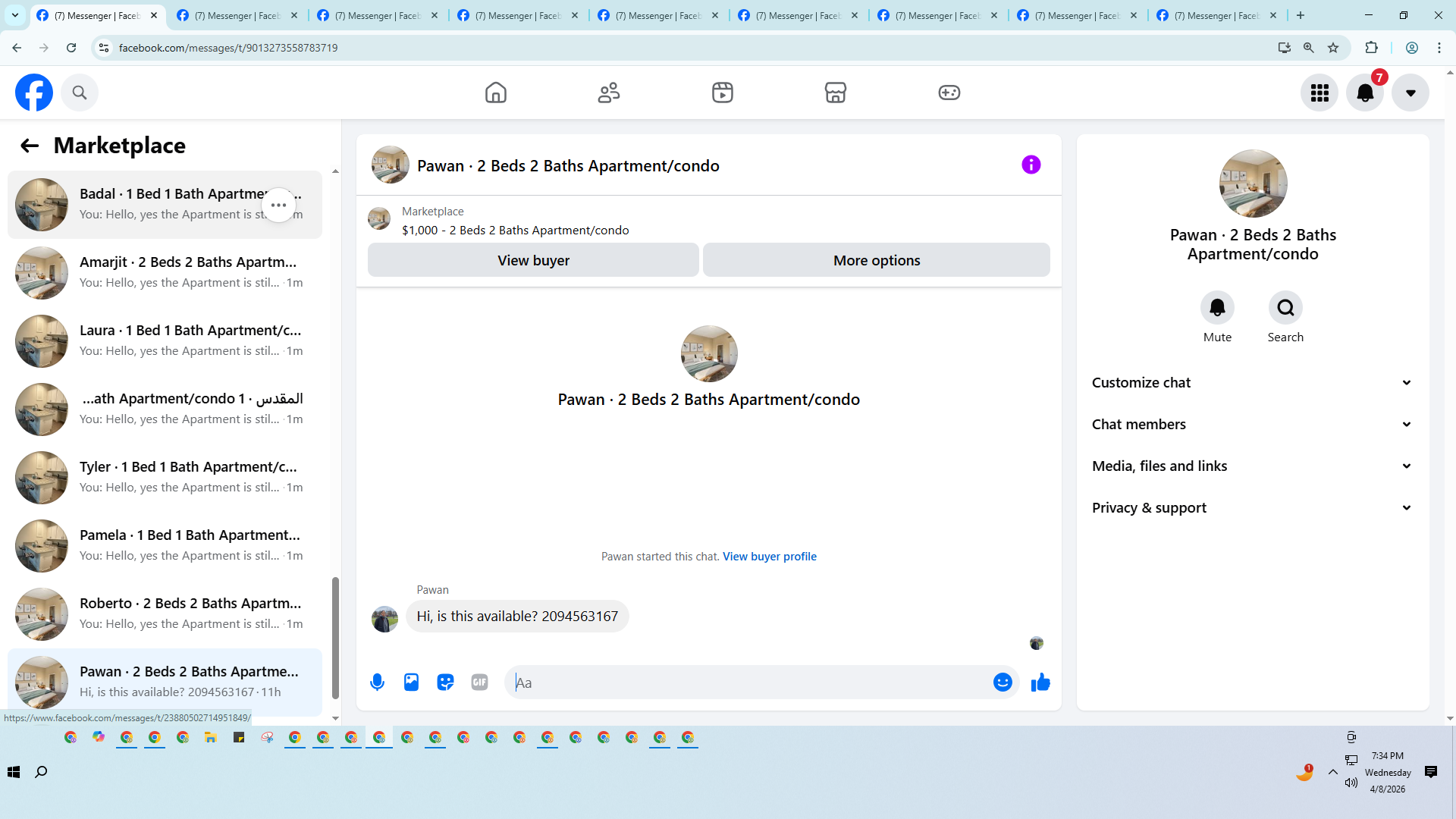1456x819 pixels.
Task: Toggle the purple conversation info icon
Action: (x=1031, y=165)
